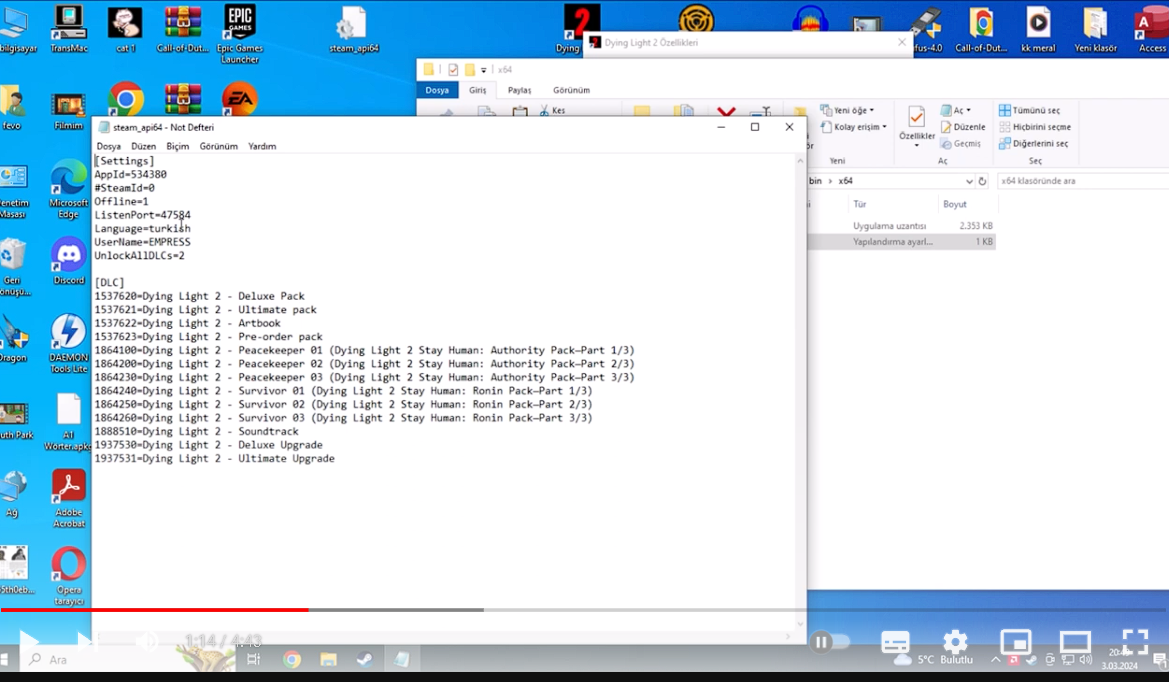Image resolution: width=1169 pixels, height=682 pixels.
Task: Open the TransMac desktop shortcut
Action: pos(69,28)
